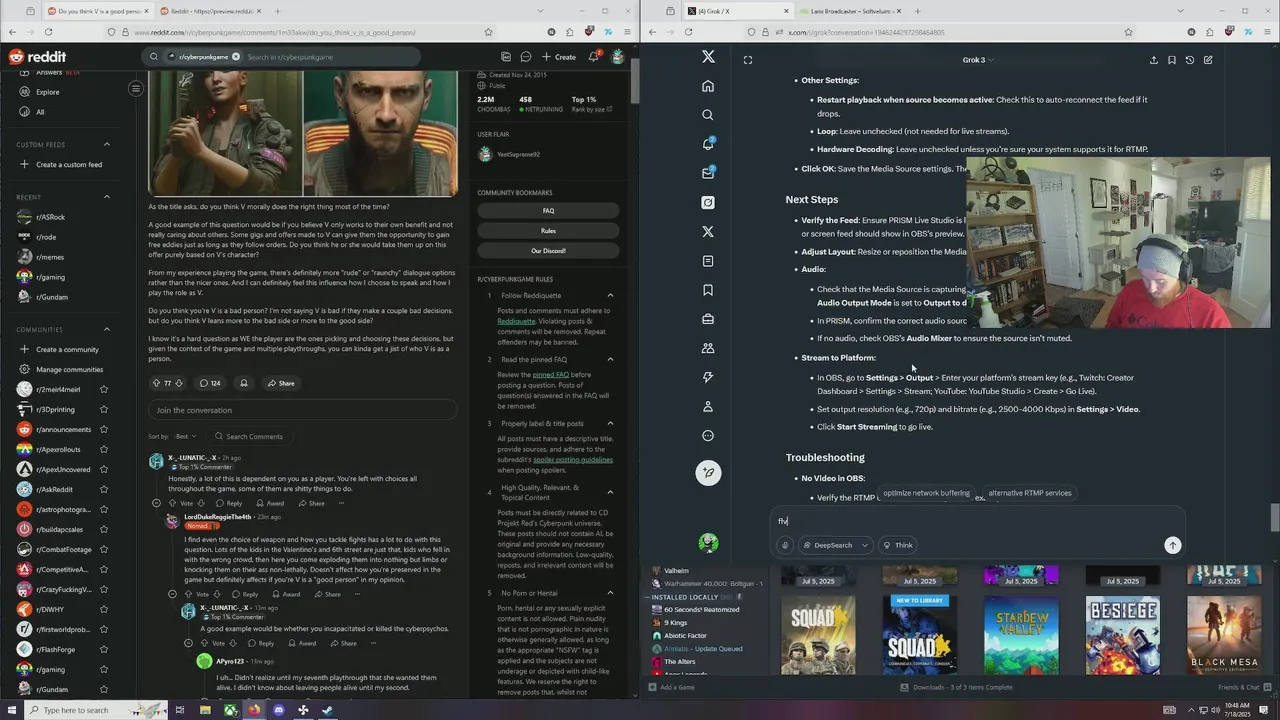Open Reddit notifications bell
This screenshot has width=1280, height=720.
pos(593,57)
